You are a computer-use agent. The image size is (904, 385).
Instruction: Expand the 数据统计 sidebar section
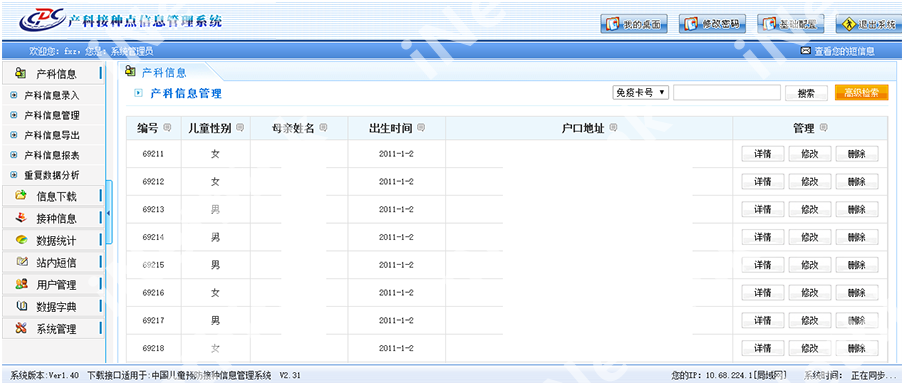pos(53,240)
